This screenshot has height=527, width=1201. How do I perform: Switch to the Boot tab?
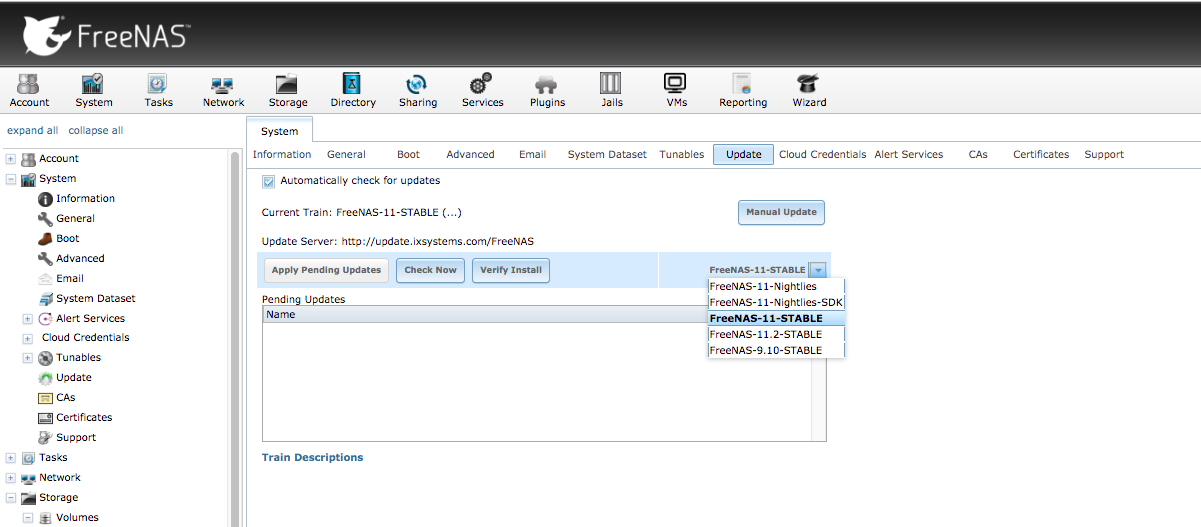[x=408, y=154]
